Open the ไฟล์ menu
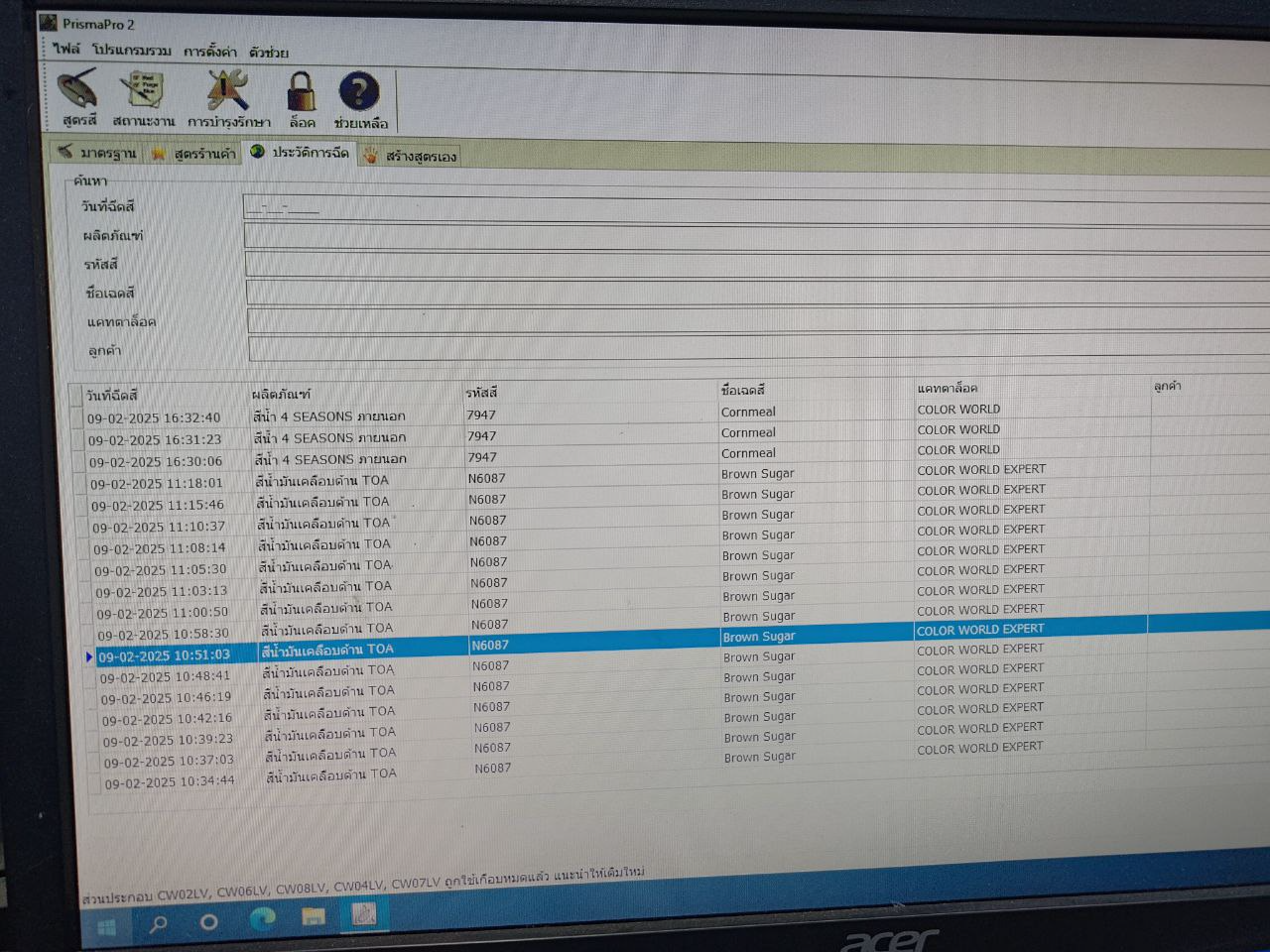 (67, 49)
